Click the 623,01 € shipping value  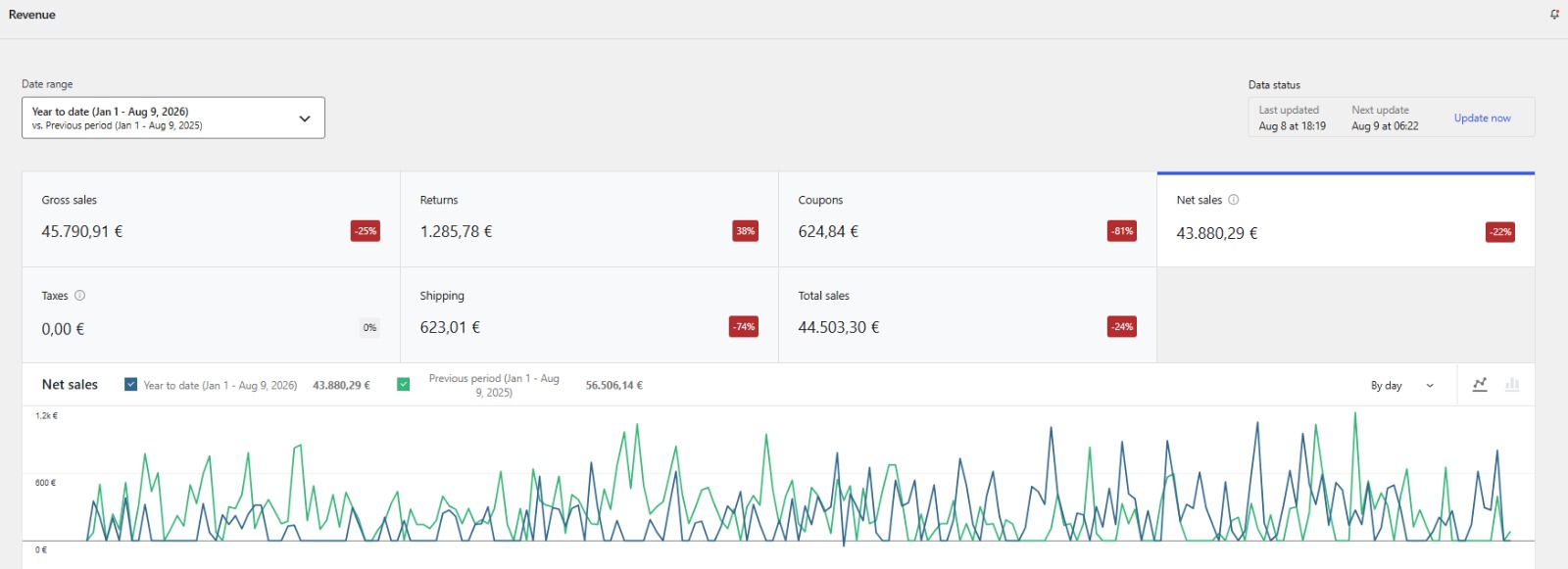[450, 328]
